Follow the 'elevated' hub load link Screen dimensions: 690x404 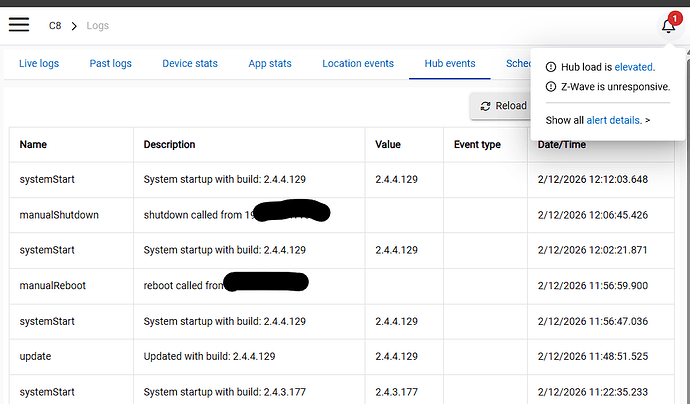click(x=634, y=67)
